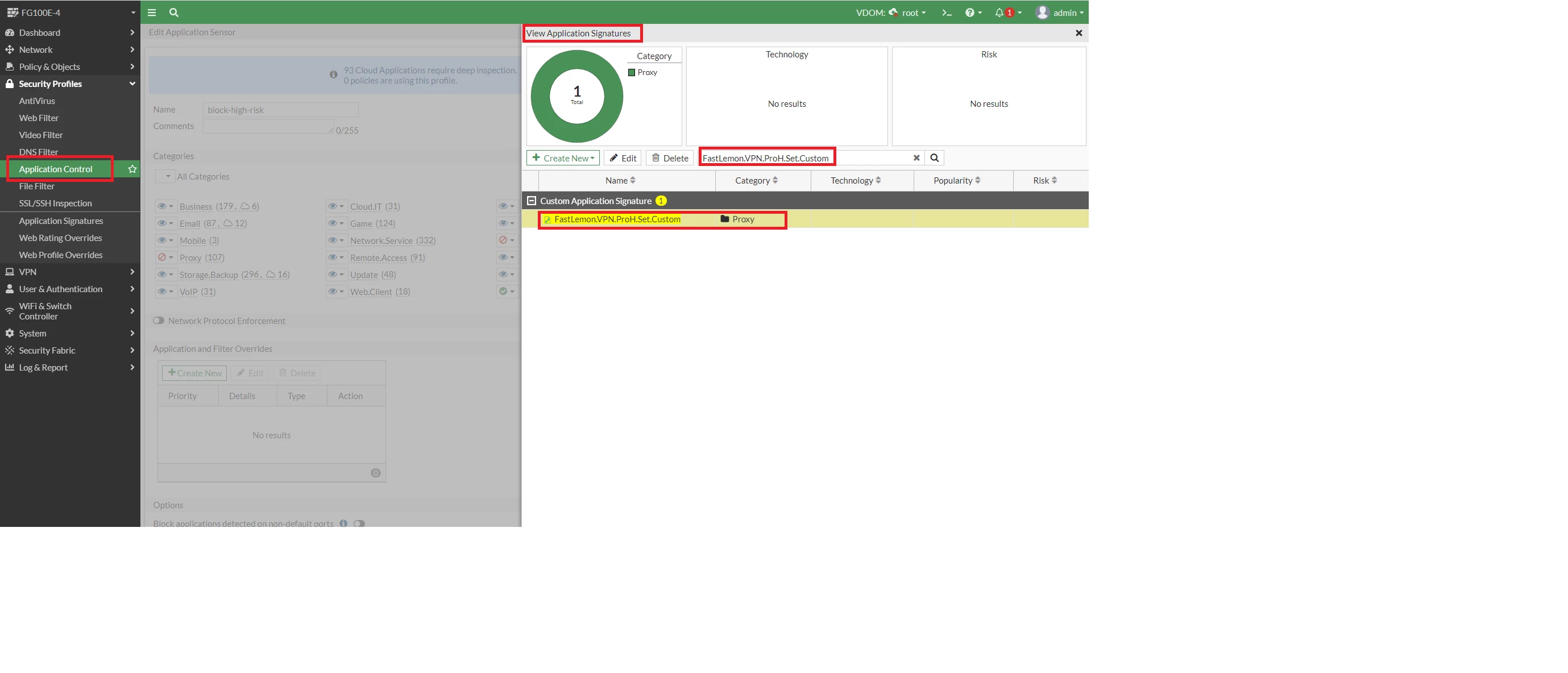
Task: Click the cloud icon next to Storage.Backup
Action: pos(270,275)
